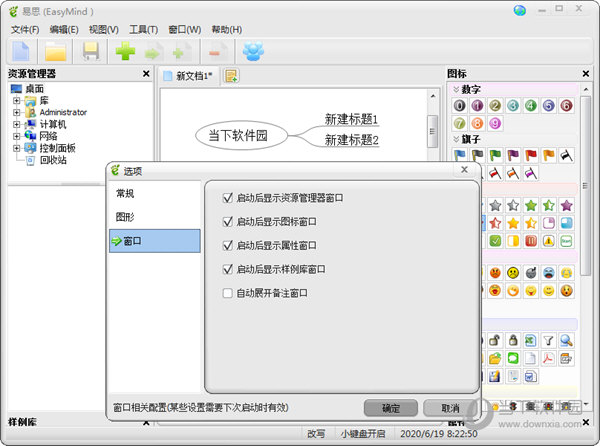
Task: Add topic with the green plus icon
Action: pyautogui.click(x=125, y=51)
